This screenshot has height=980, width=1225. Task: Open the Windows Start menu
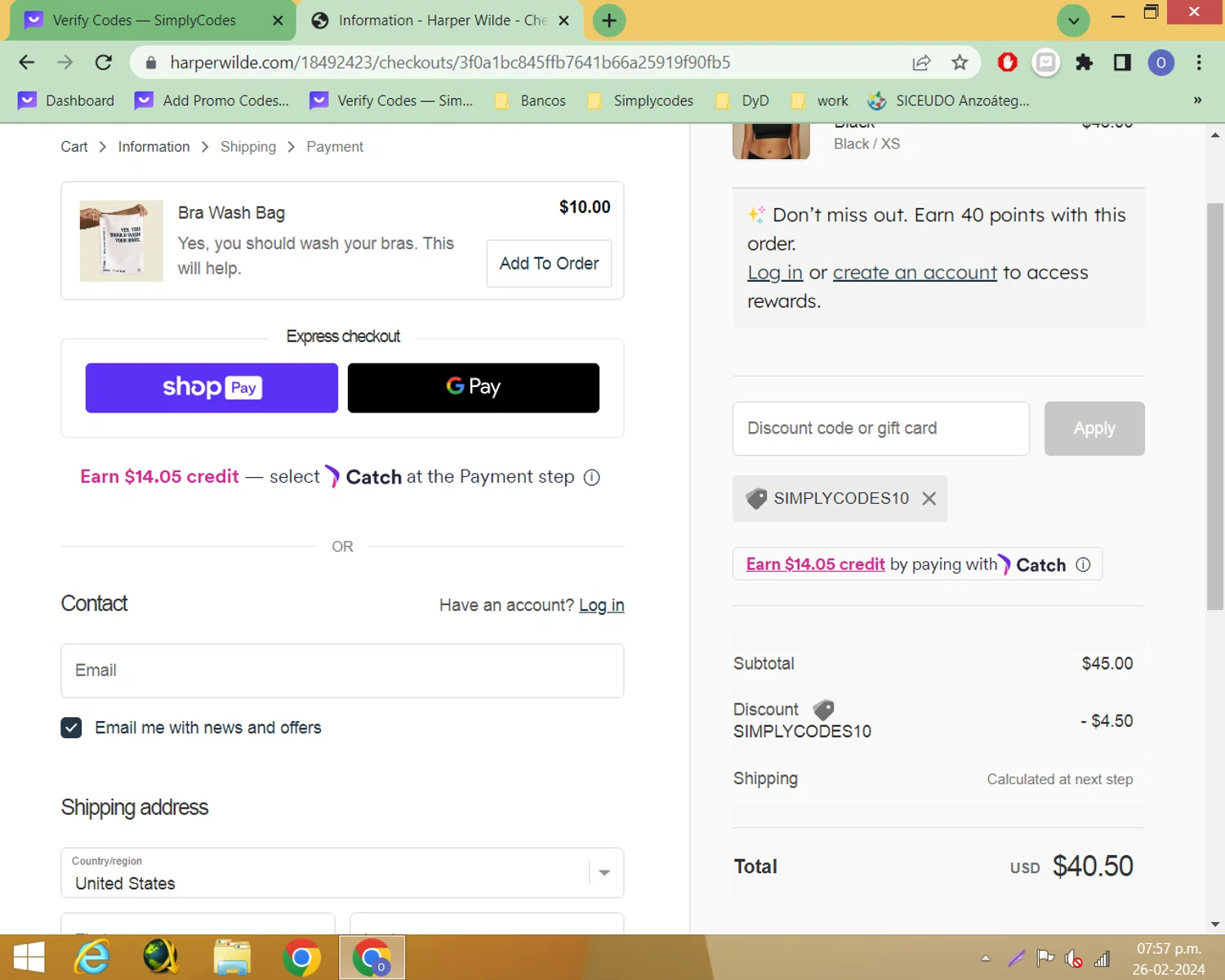pyautogui.click(x=29, y=957)
